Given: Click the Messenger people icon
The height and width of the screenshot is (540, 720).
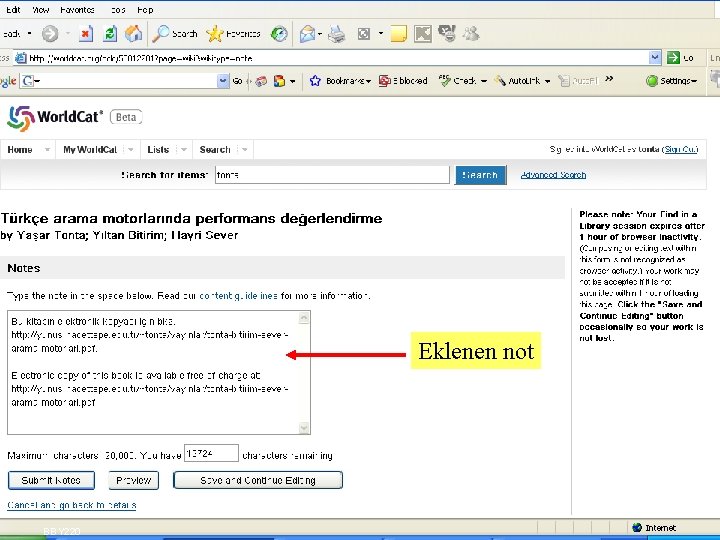Looking at the screenshot, I should click(471, 34).
